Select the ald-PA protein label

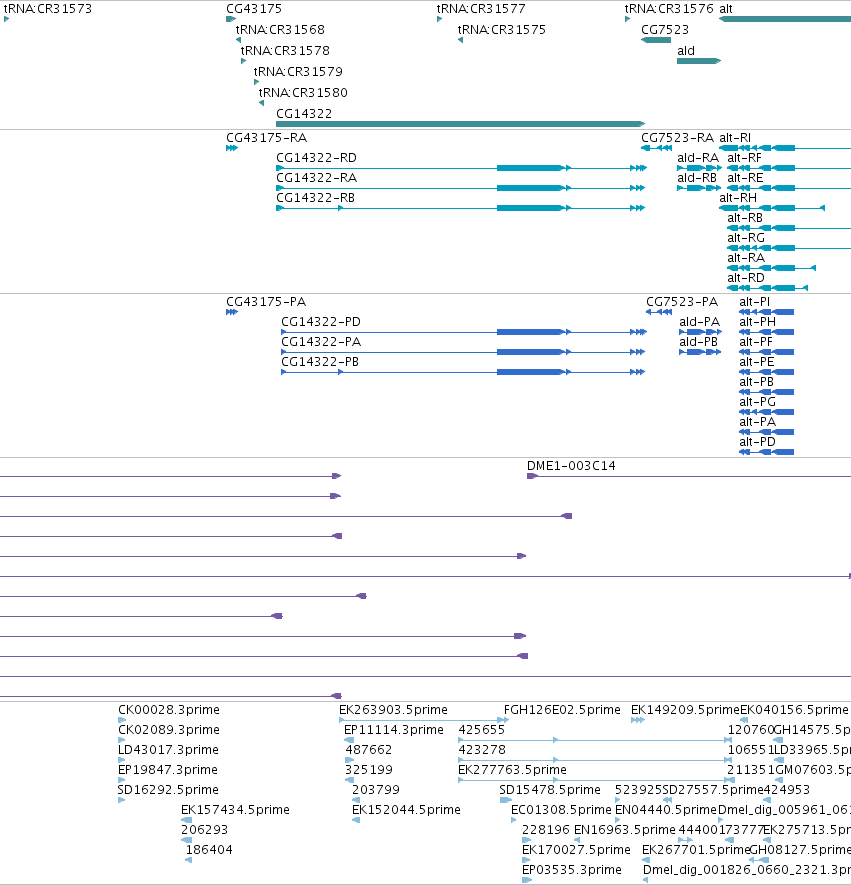[700, 322]
